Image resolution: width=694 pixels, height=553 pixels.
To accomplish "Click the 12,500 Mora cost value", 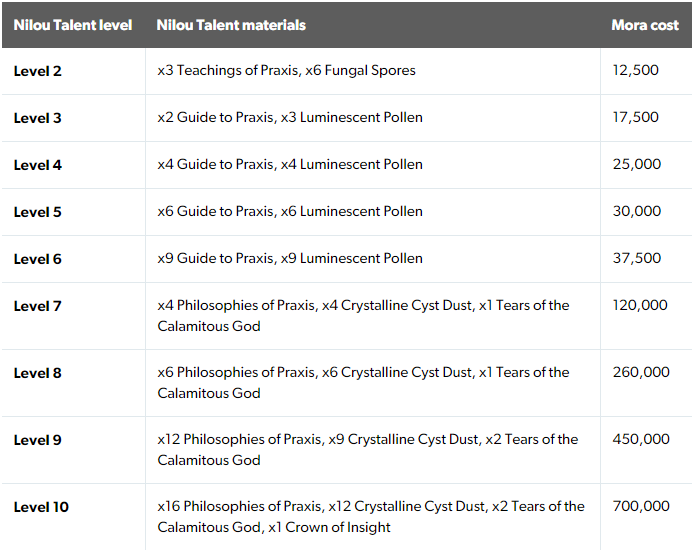I will pos(636,70).
